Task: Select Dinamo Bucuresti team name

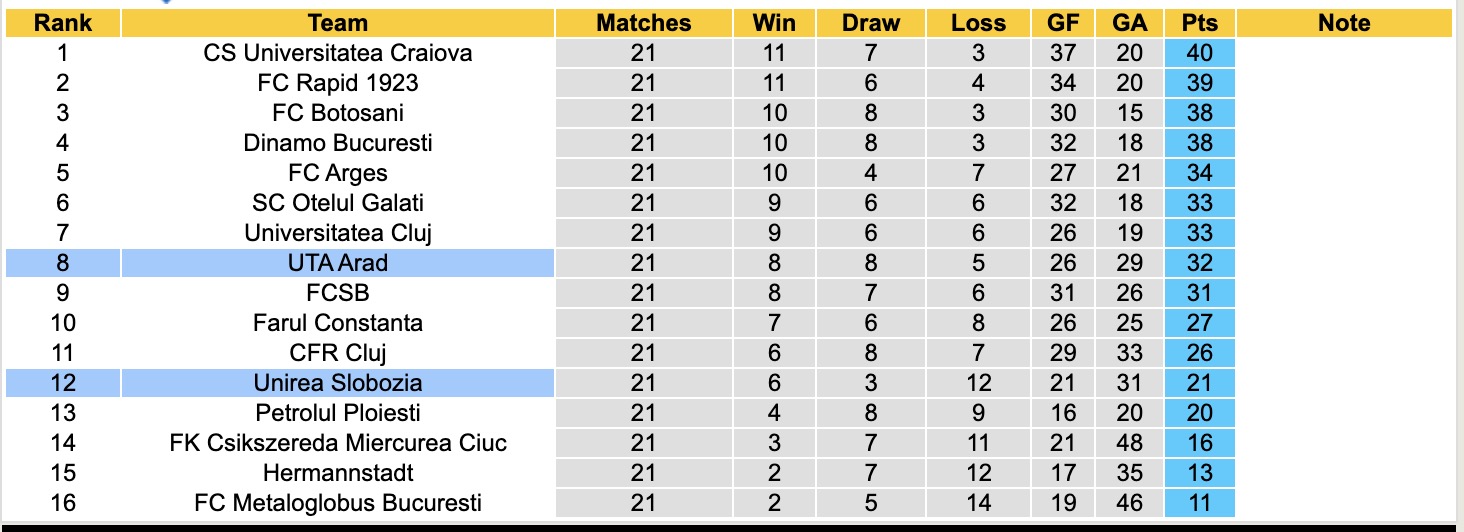Action: click(x=338, y=143)
